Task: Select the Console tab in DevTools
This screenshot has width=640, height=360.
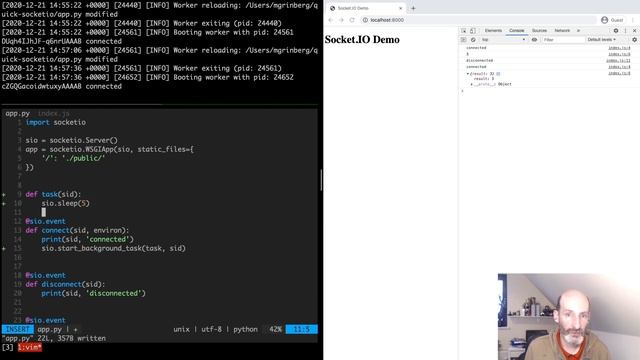Action: 516,31
